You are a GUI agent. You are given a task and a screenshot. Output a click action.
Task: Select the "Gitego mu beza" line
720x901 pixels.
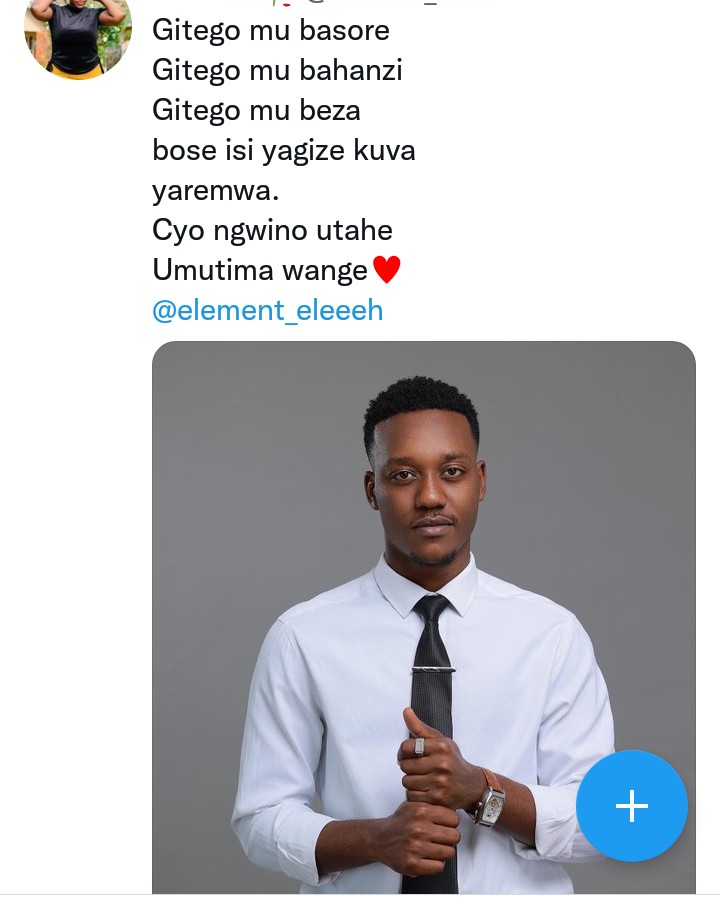pyautogui.click(x=256, y=110)
